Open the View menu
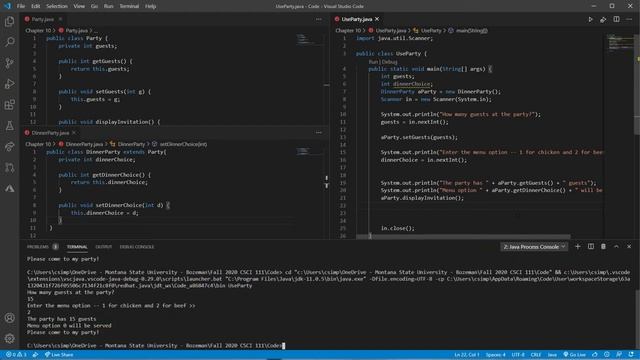Image resolution: width=640 pixels, height=360 pixels. (x=79, y=6)
